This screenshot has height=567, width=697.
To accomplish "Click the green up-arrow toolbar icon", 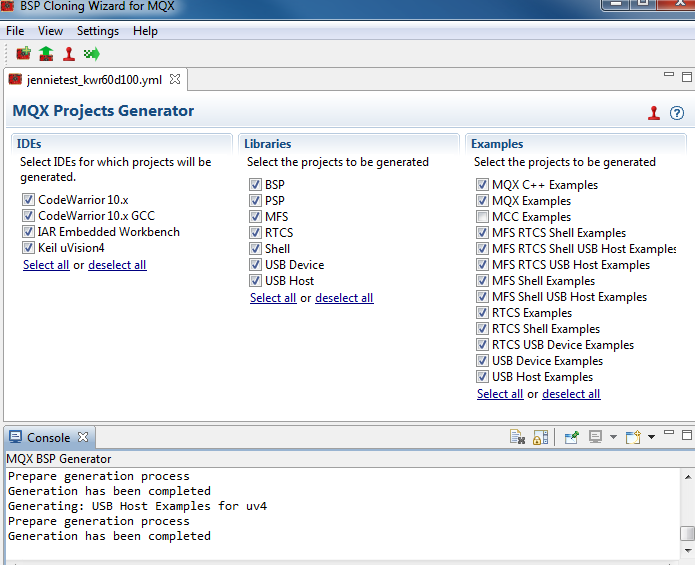I will 46,54.
